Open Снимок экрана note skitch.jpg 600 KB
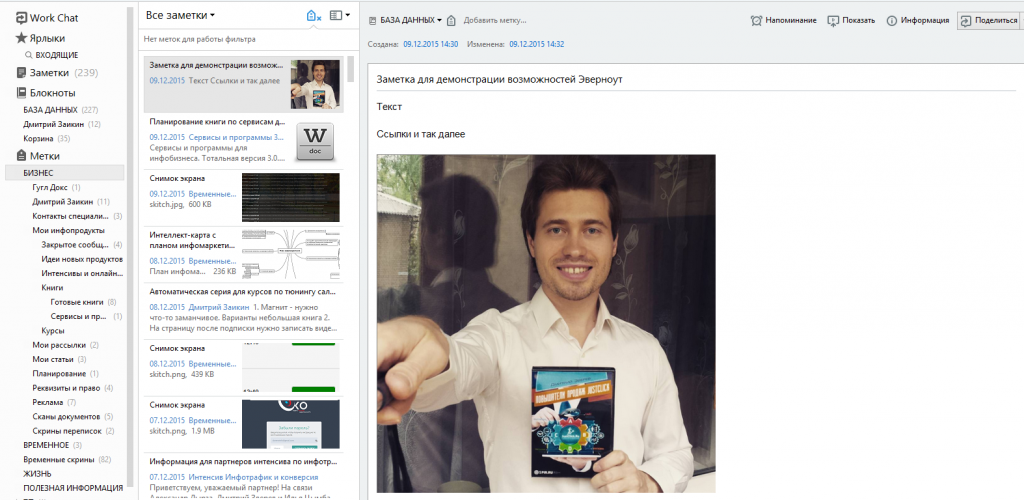The height and width of the screenshot is (500, 1024). click(x=244, y=198)
